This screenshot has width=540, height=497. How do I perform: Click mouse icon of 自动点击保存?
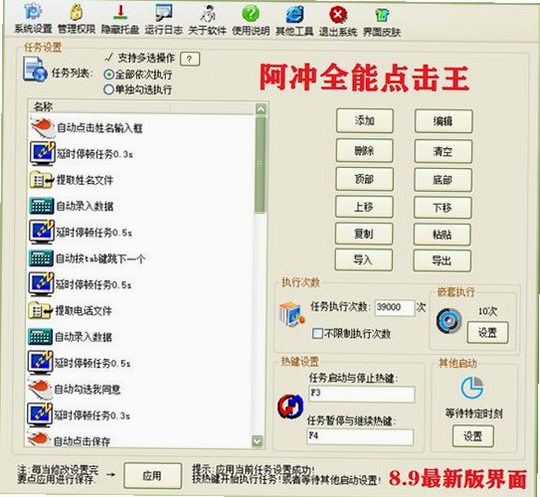coord(39,439)
